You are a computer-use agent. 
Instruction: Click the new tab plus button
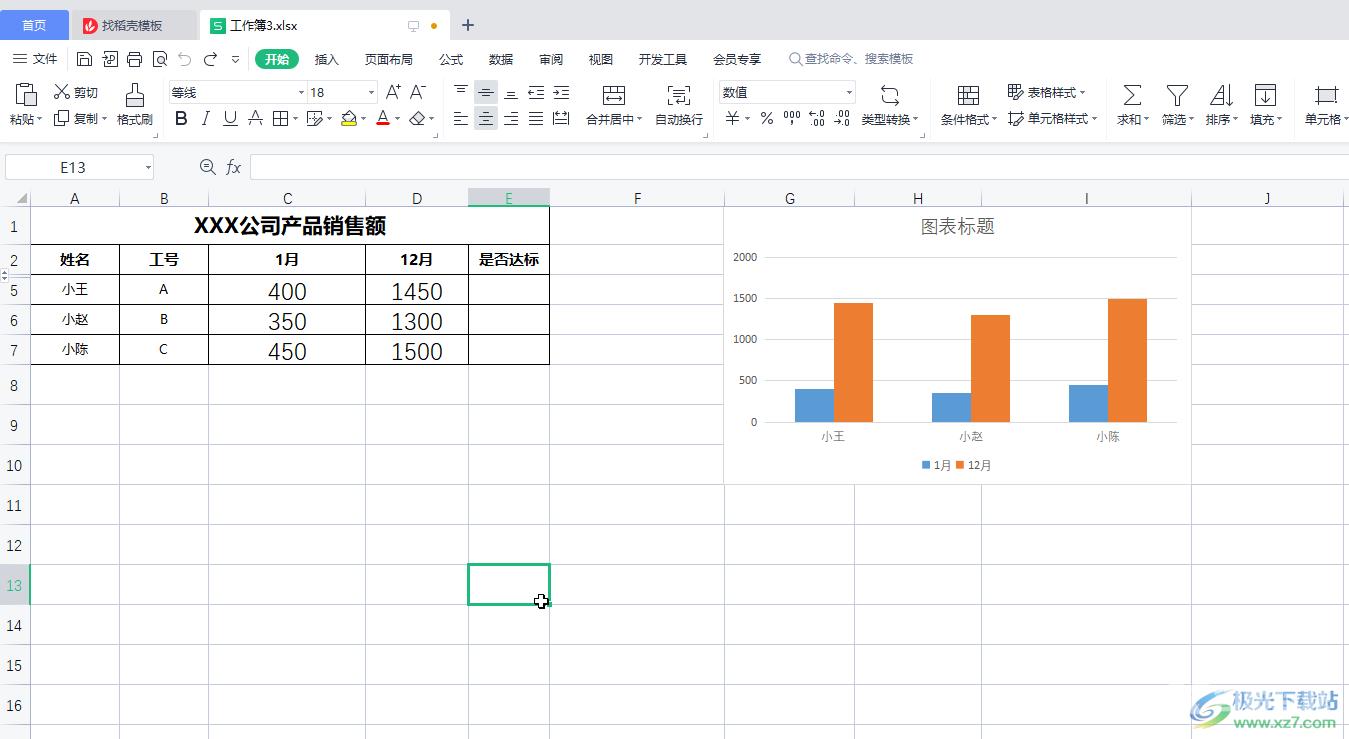click(x=468, y=25)
